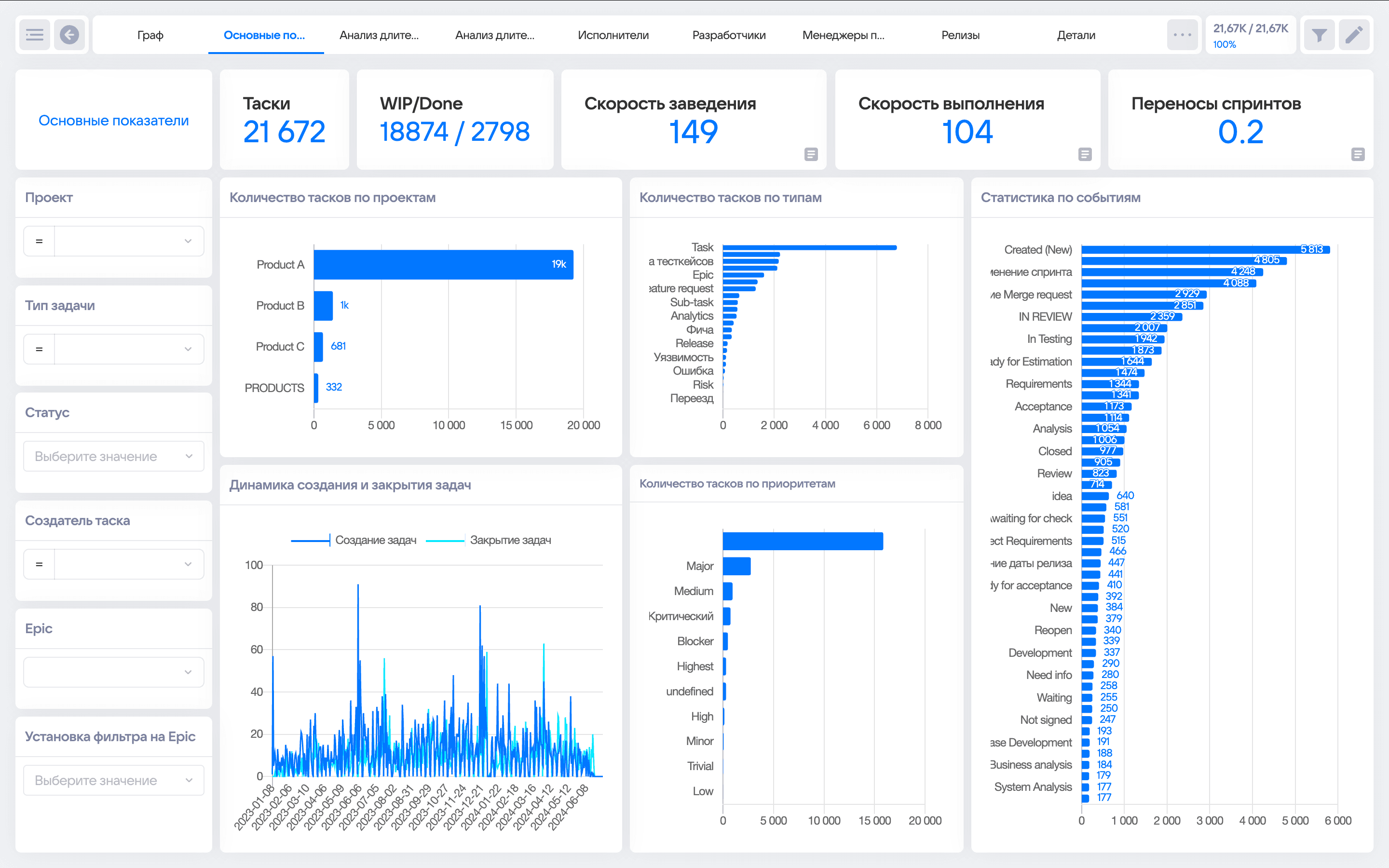Image resolution: width=1389 pixels, height=868 pixels.
Task: Open the three-dots more tabs button
Action: 1182,35
